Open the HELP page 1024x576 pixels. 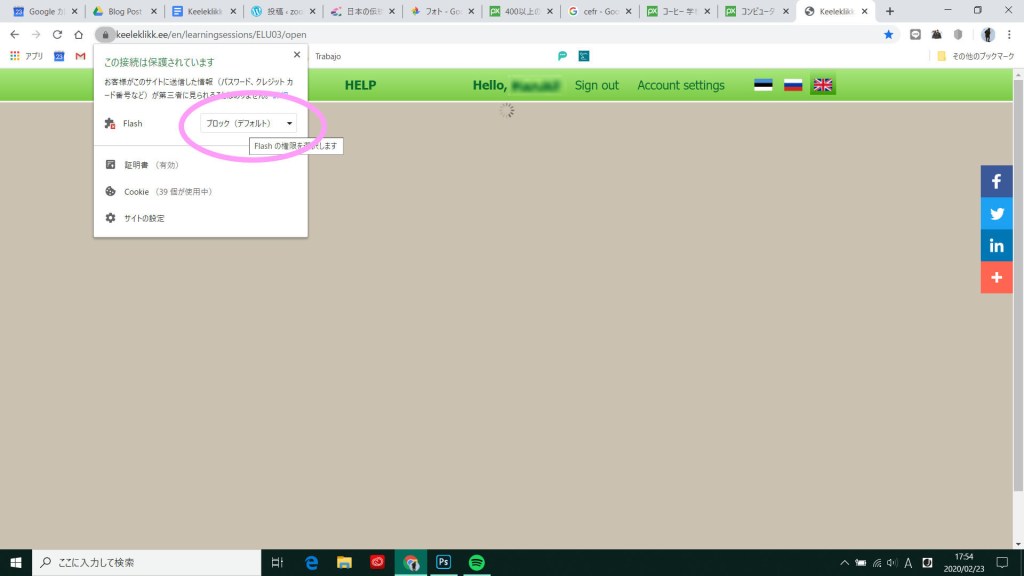(x=360, y=85)
